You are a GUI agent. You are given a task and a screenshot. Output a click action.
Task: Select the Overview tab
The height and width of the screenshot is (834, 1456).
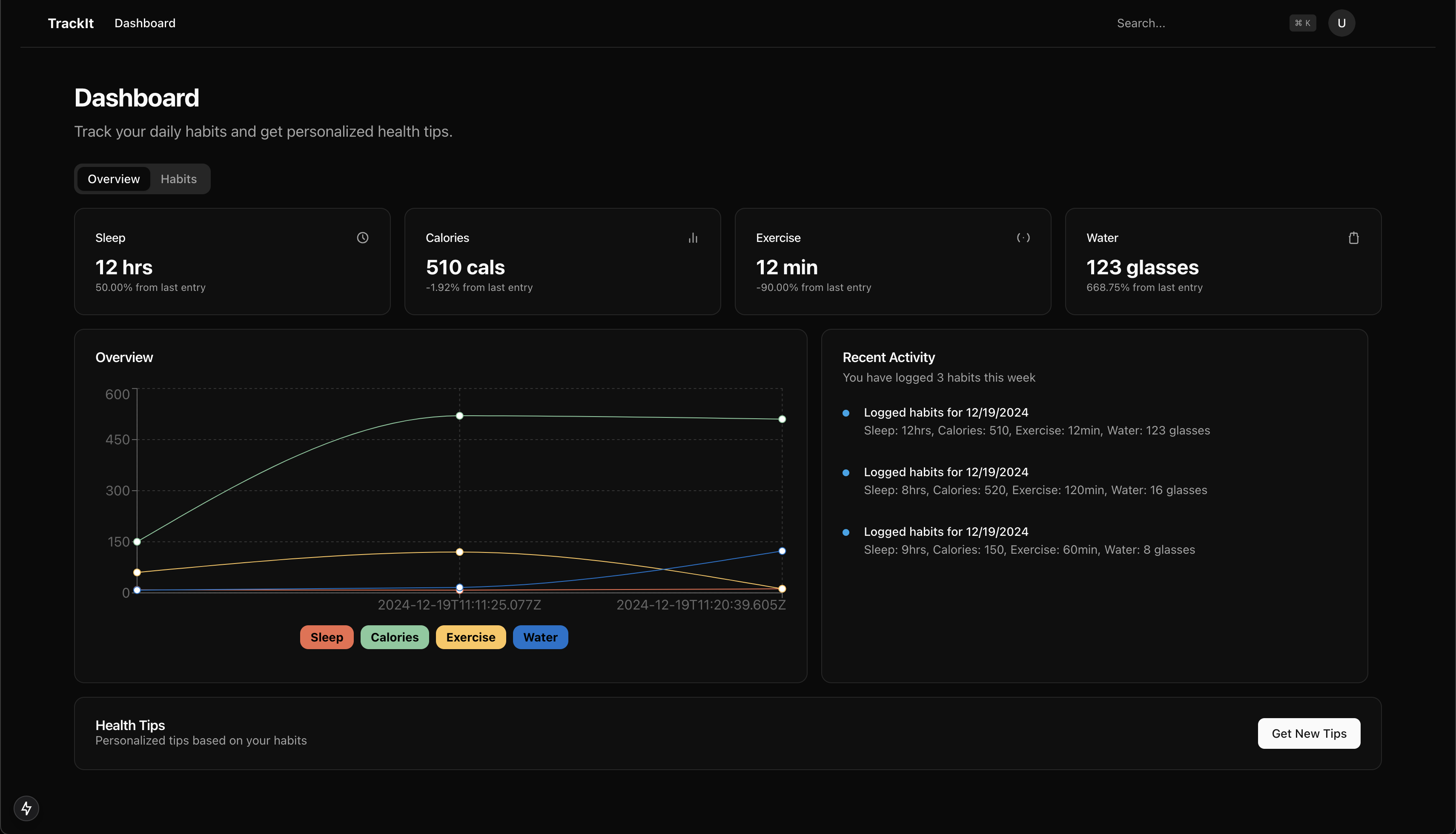(113, 179)
